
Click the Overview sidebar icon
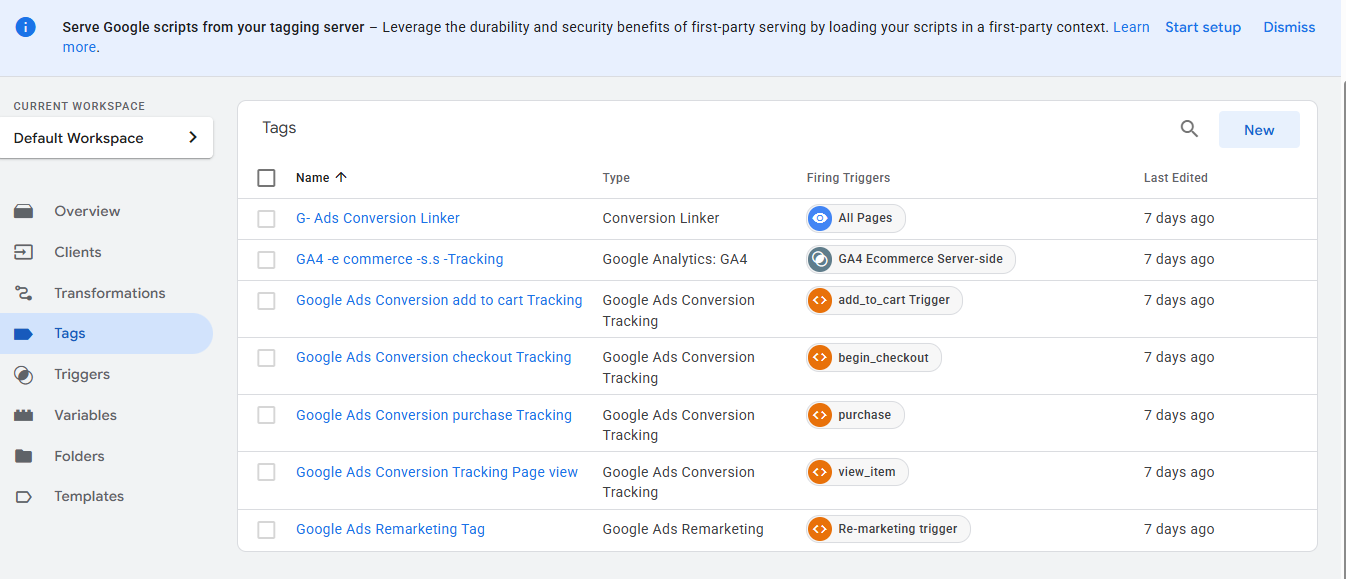[23, 211]
